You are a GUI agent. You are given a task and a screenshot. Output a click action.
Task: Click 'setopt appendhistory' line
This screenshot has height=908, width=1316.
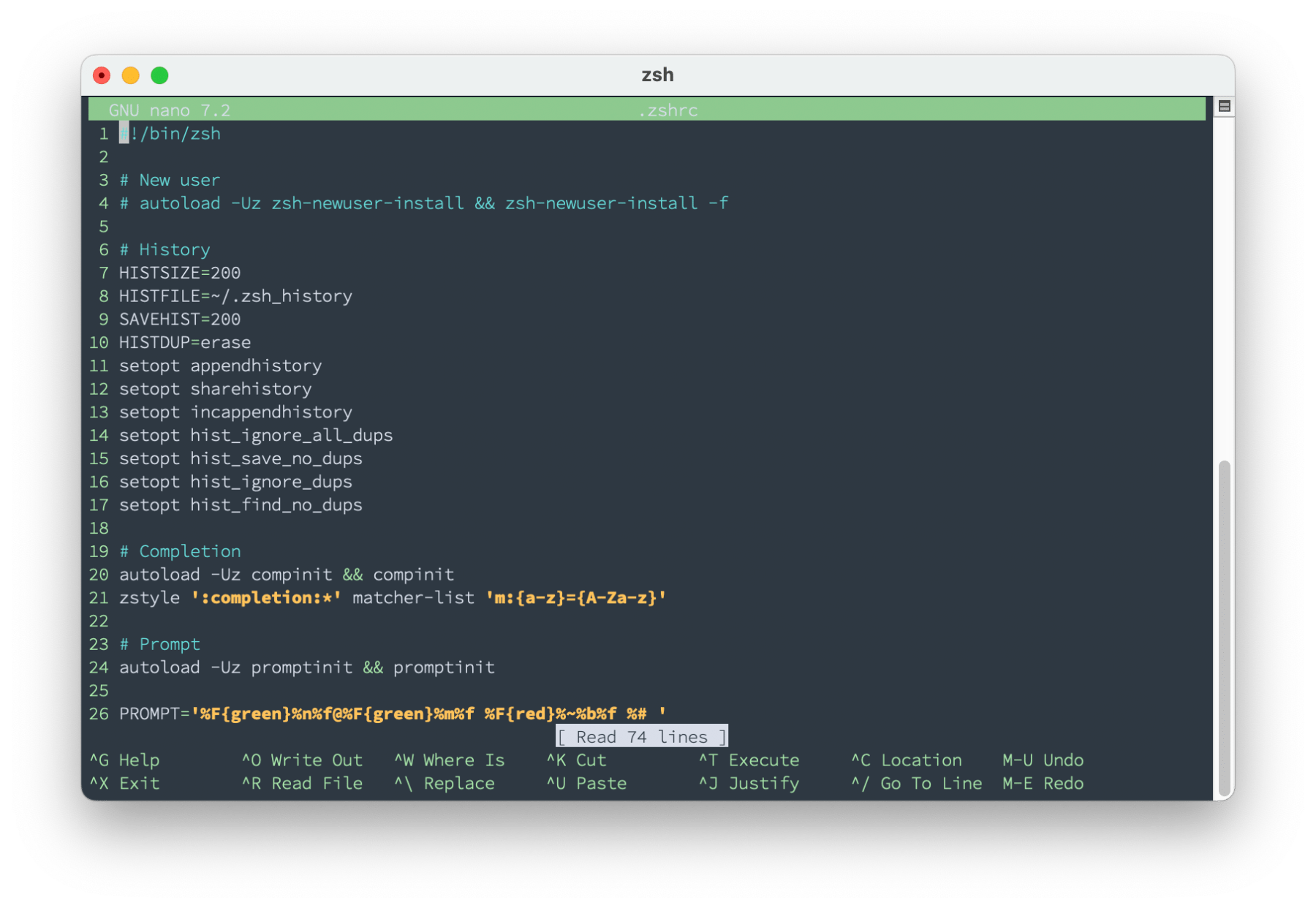[221, 366]
